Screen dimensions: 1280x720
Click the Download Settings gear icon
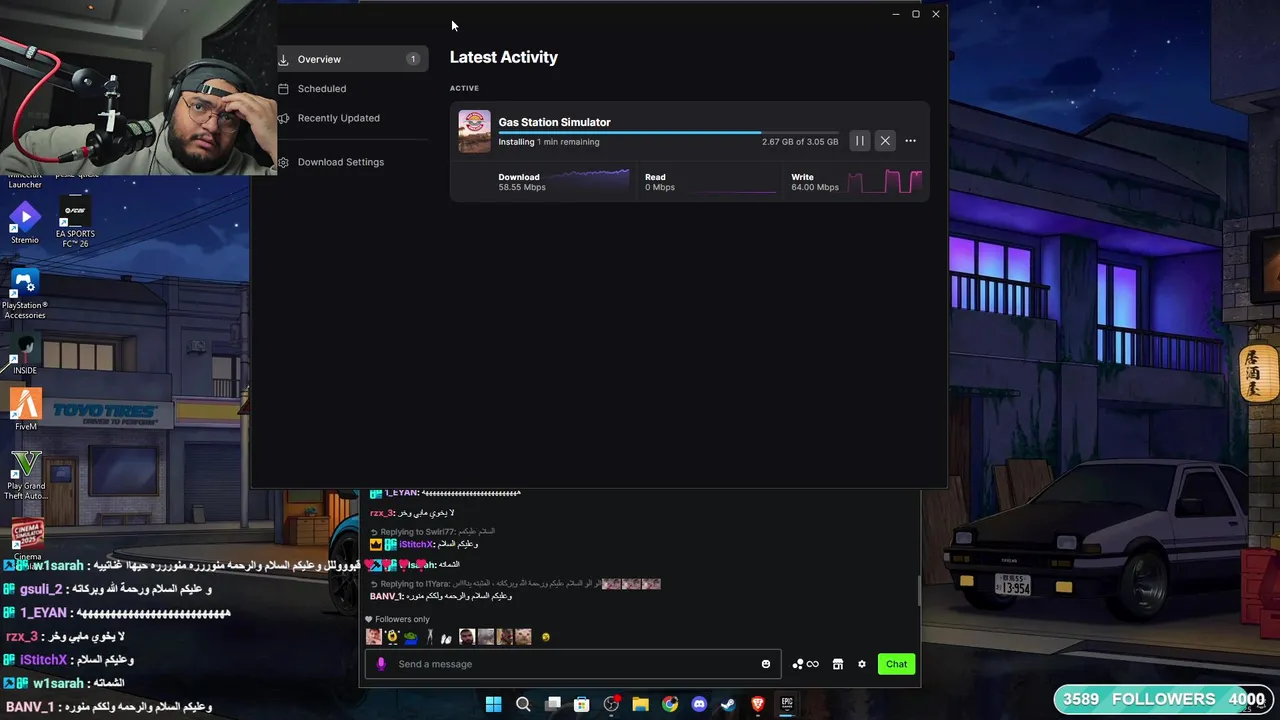(x=283, y=162)
